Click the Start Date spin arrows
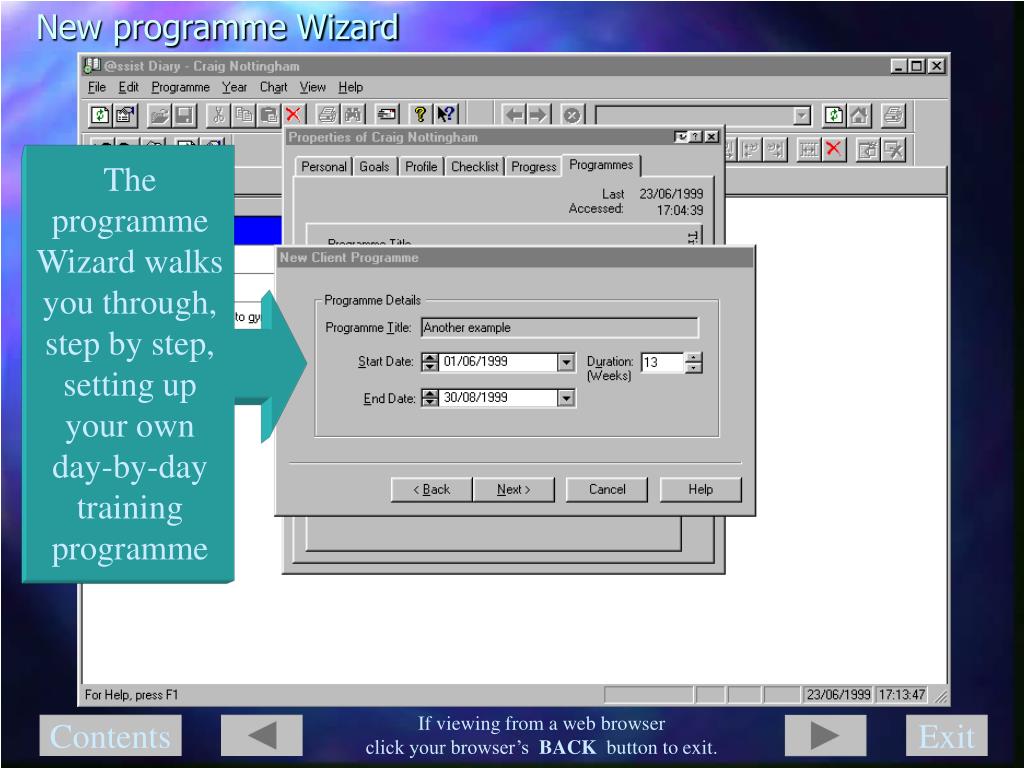 430,362
